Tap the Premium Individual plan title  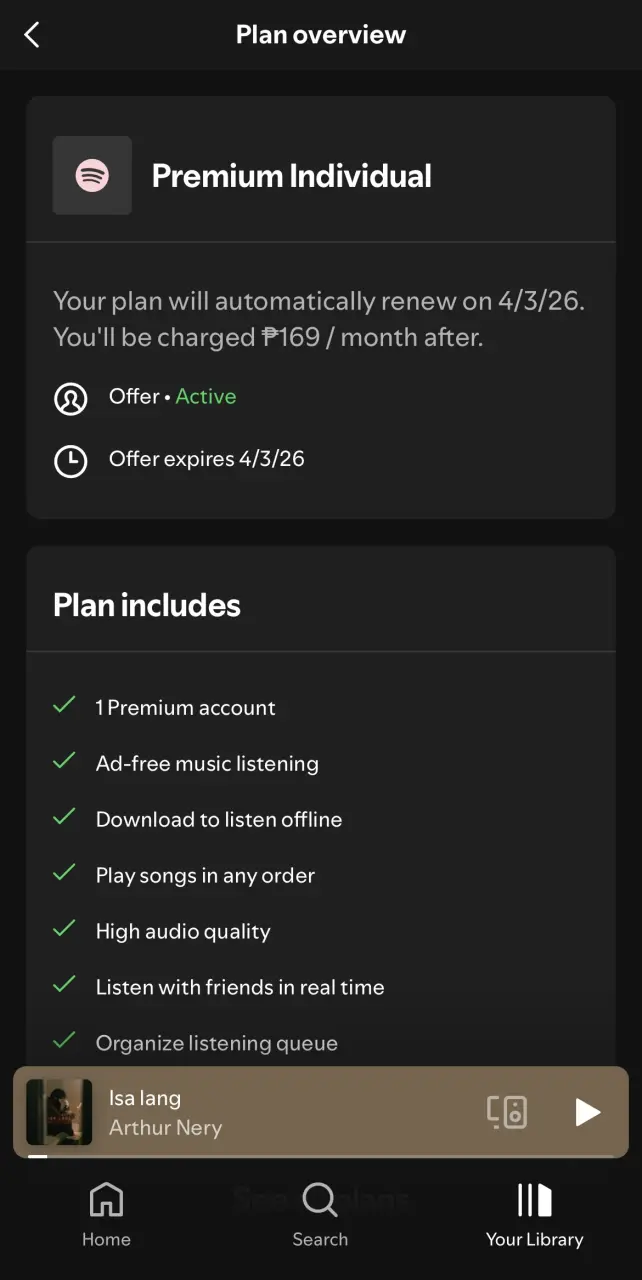pos(292,176)
